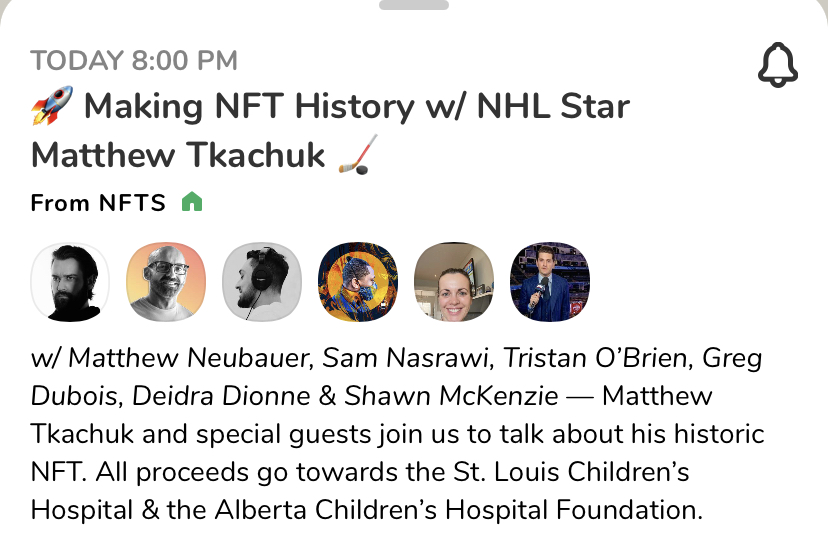Image resolution: width=828 pixels, height=536 pixels.
Task: Open Shawn McKenzie's profile name link
Action: click(x=451, y=396)
